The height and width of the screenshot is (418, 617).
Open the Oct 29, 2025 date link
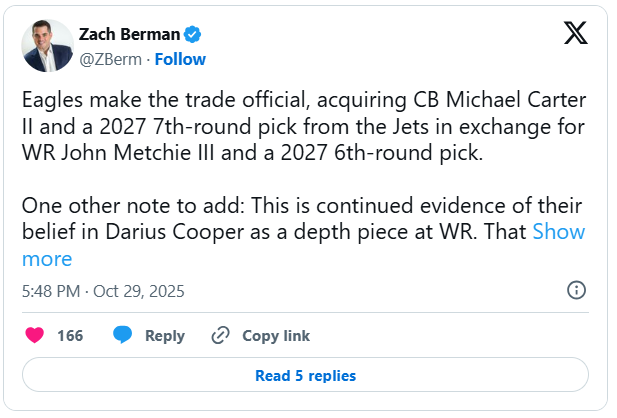139,291
